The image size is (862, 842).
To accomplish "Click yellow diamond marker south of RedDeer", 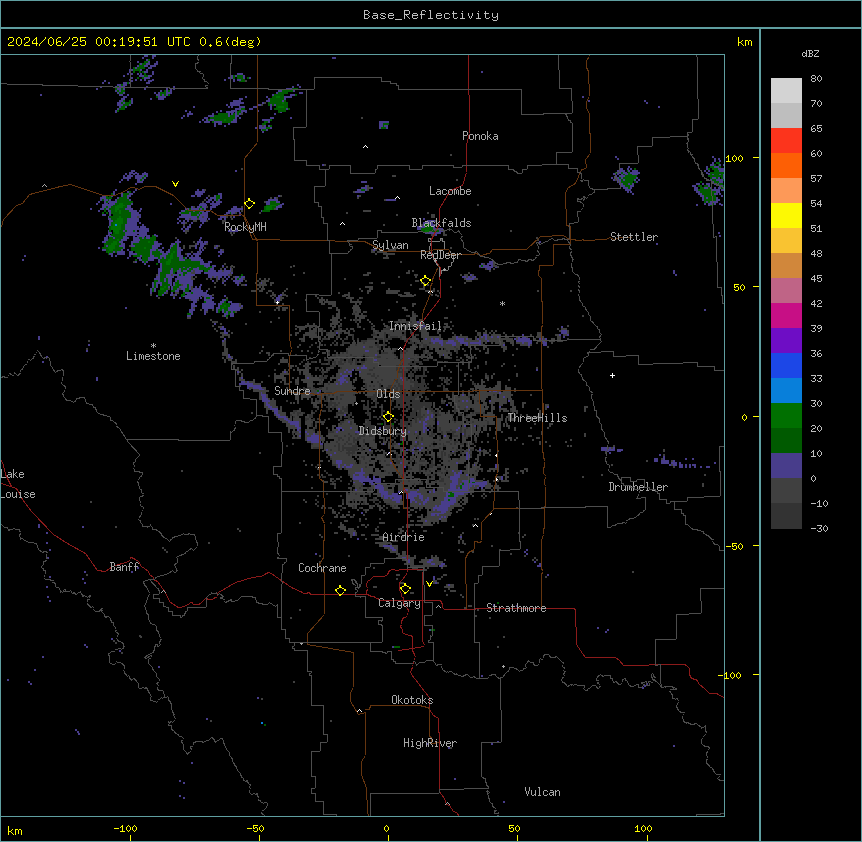I will pyautogui.click(x=426, y=281).
